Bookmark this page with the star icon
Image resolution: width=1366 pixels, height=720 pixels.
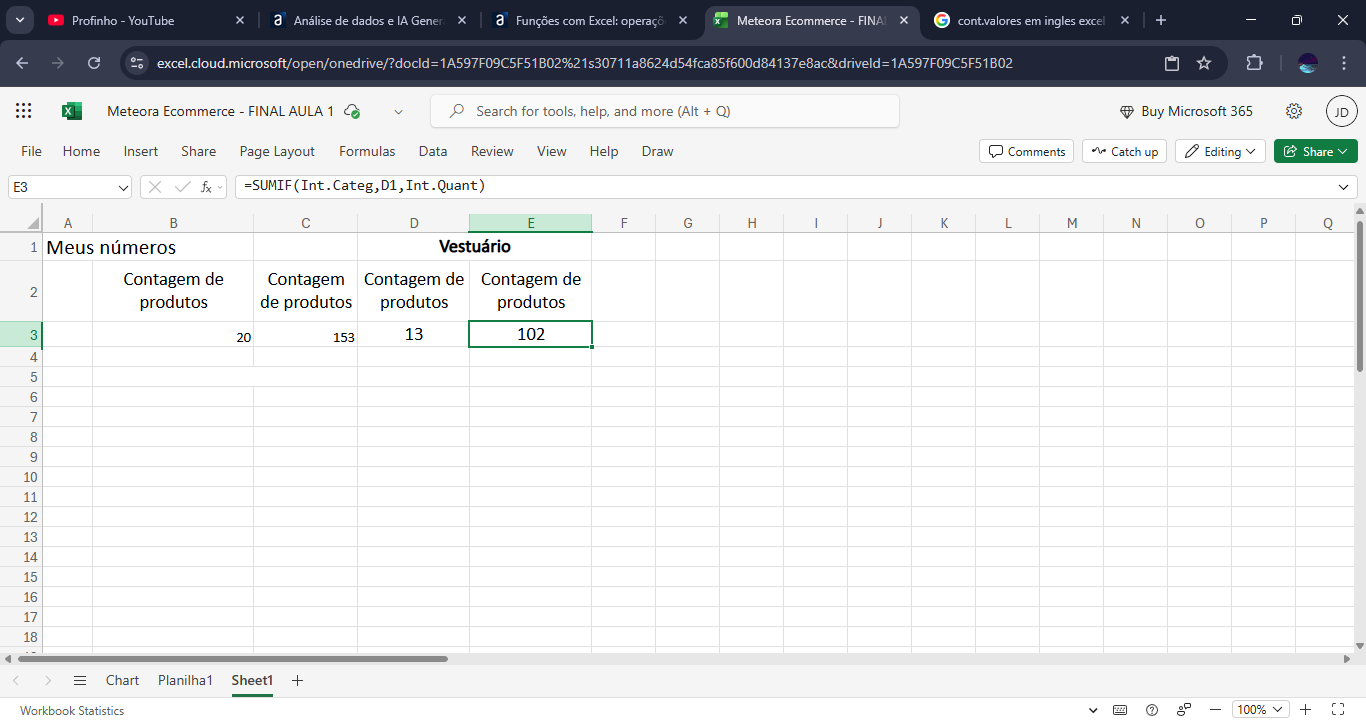(1204, 63)
